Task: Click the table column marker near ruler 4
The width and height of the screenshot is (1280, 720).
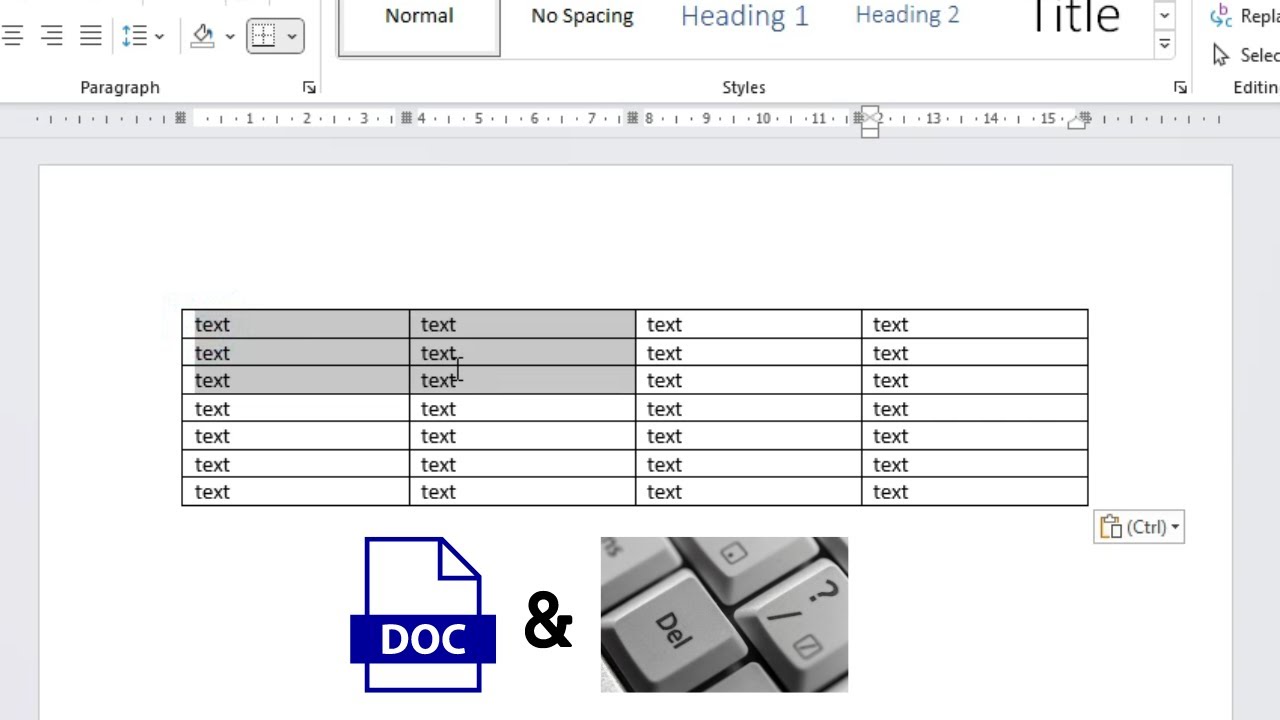Action: (407, 118)
